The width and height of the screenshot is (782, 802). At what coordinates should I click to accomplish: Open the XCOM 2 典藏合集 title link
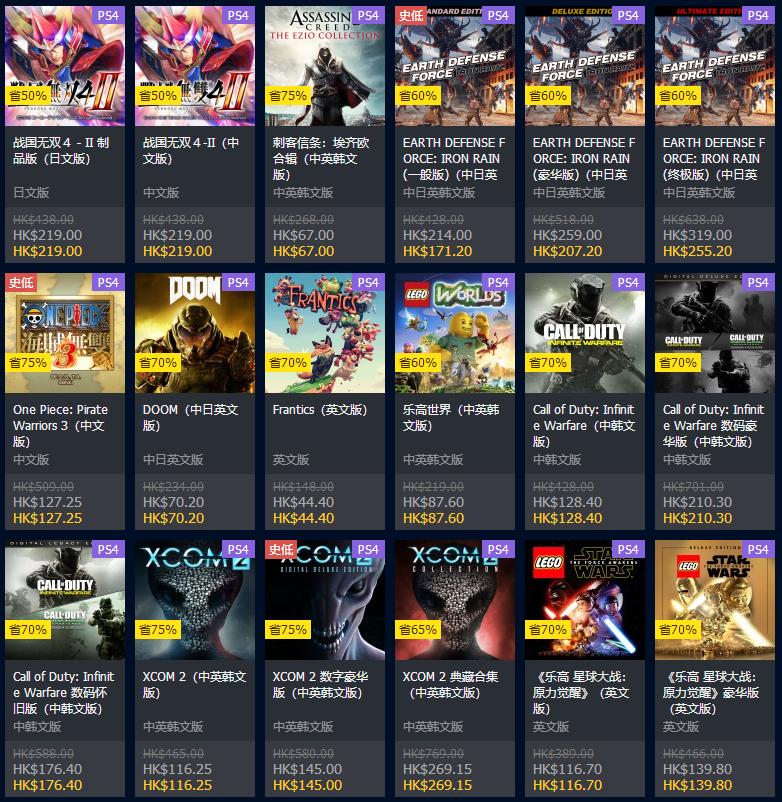pos(450,684)
